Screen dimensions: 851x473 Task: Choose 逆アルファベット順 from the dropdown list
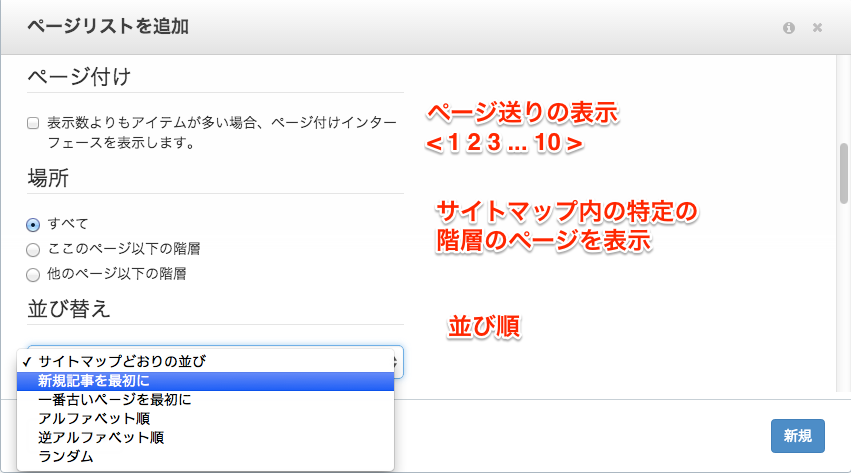100,437
